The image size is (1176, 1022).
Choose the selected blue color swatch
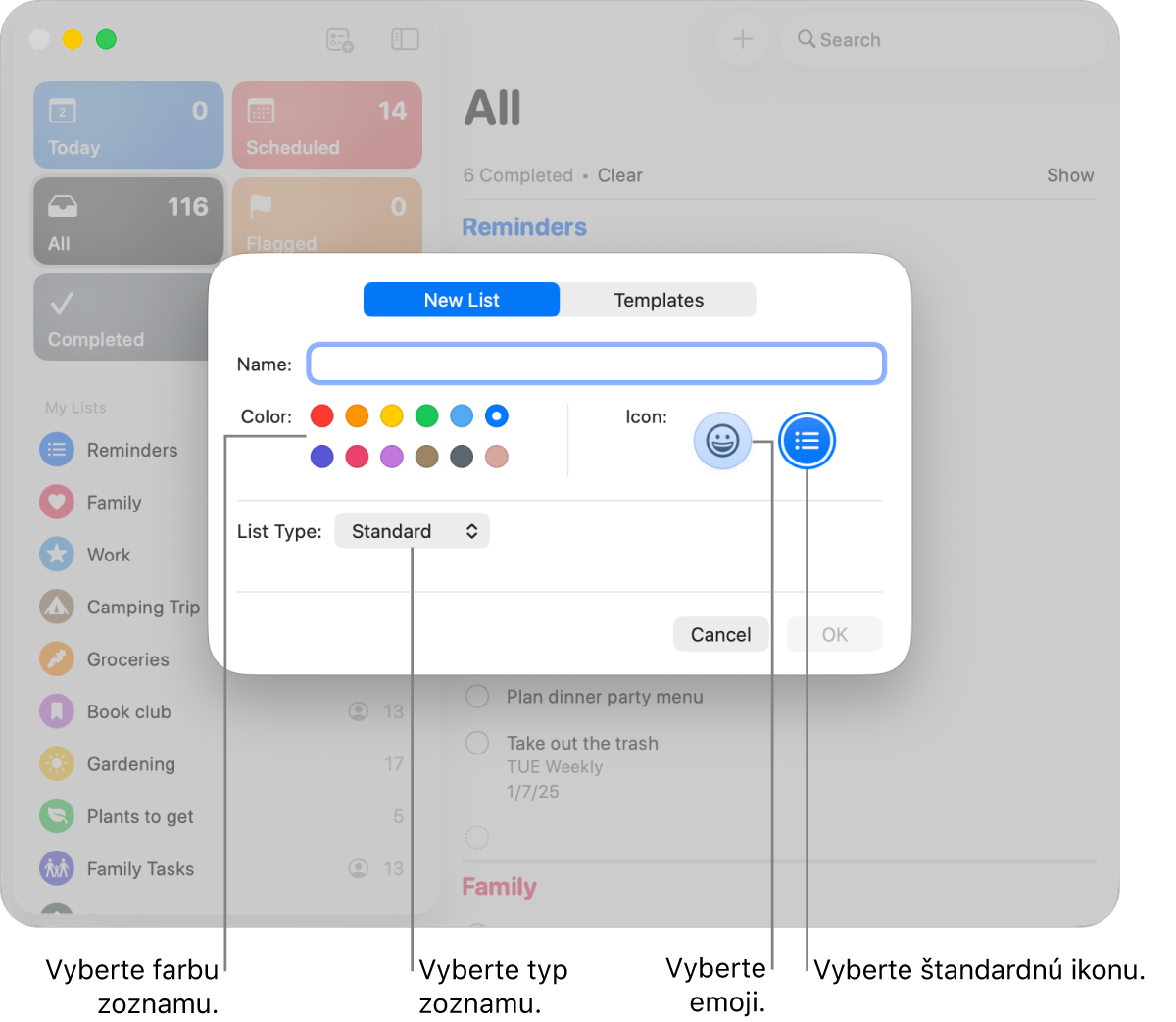click(497, 416)
